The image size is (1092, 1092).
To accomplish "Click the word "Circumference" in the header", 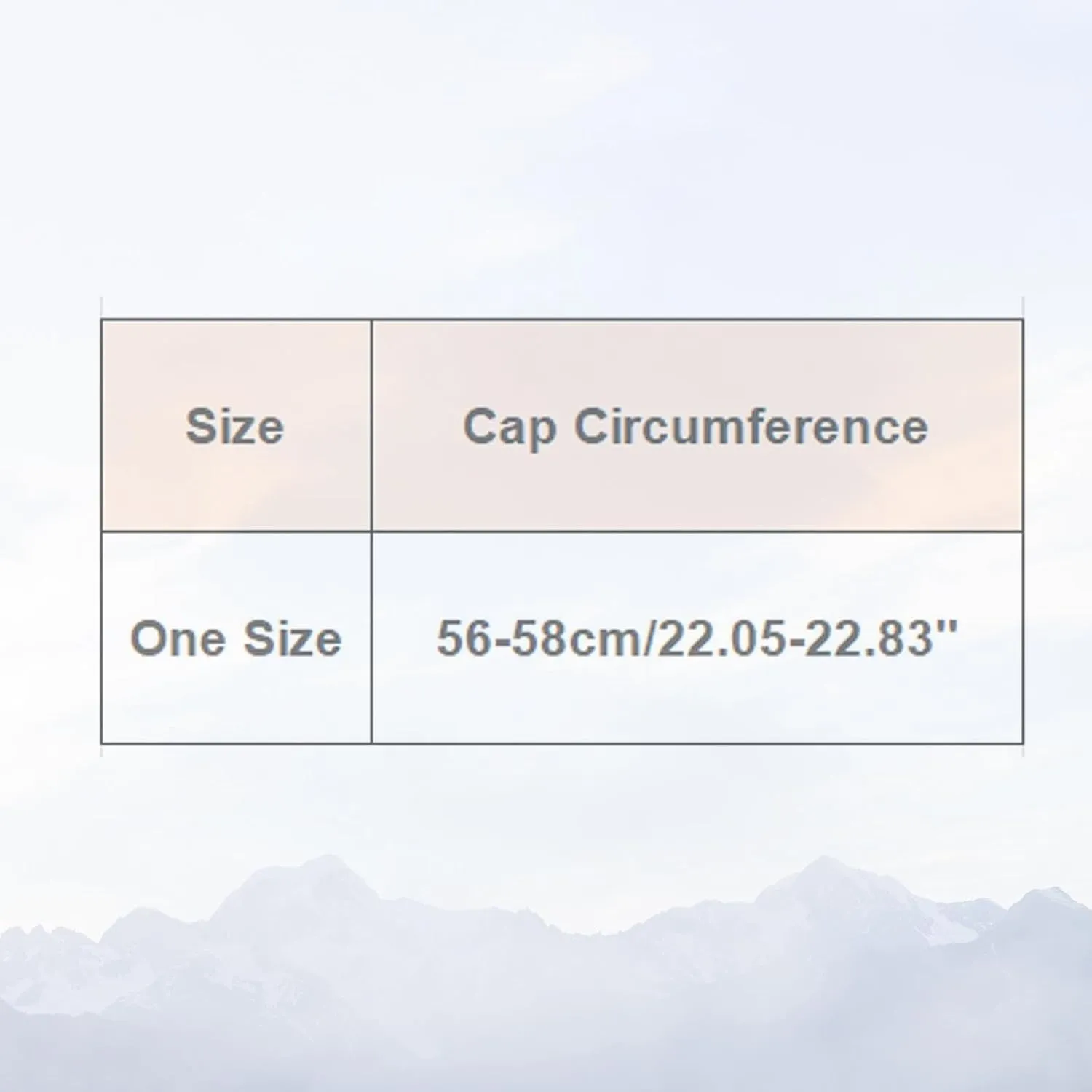I will click(x=751, y=425).
